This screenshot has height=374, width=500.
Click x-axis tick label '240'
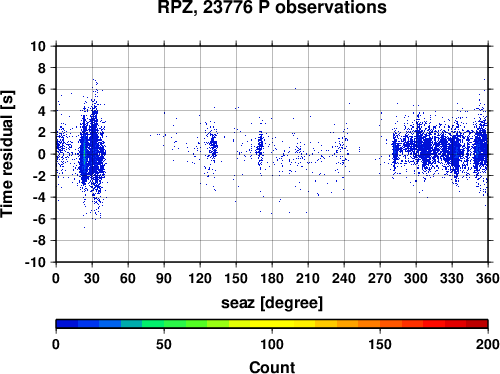(344, 278)
